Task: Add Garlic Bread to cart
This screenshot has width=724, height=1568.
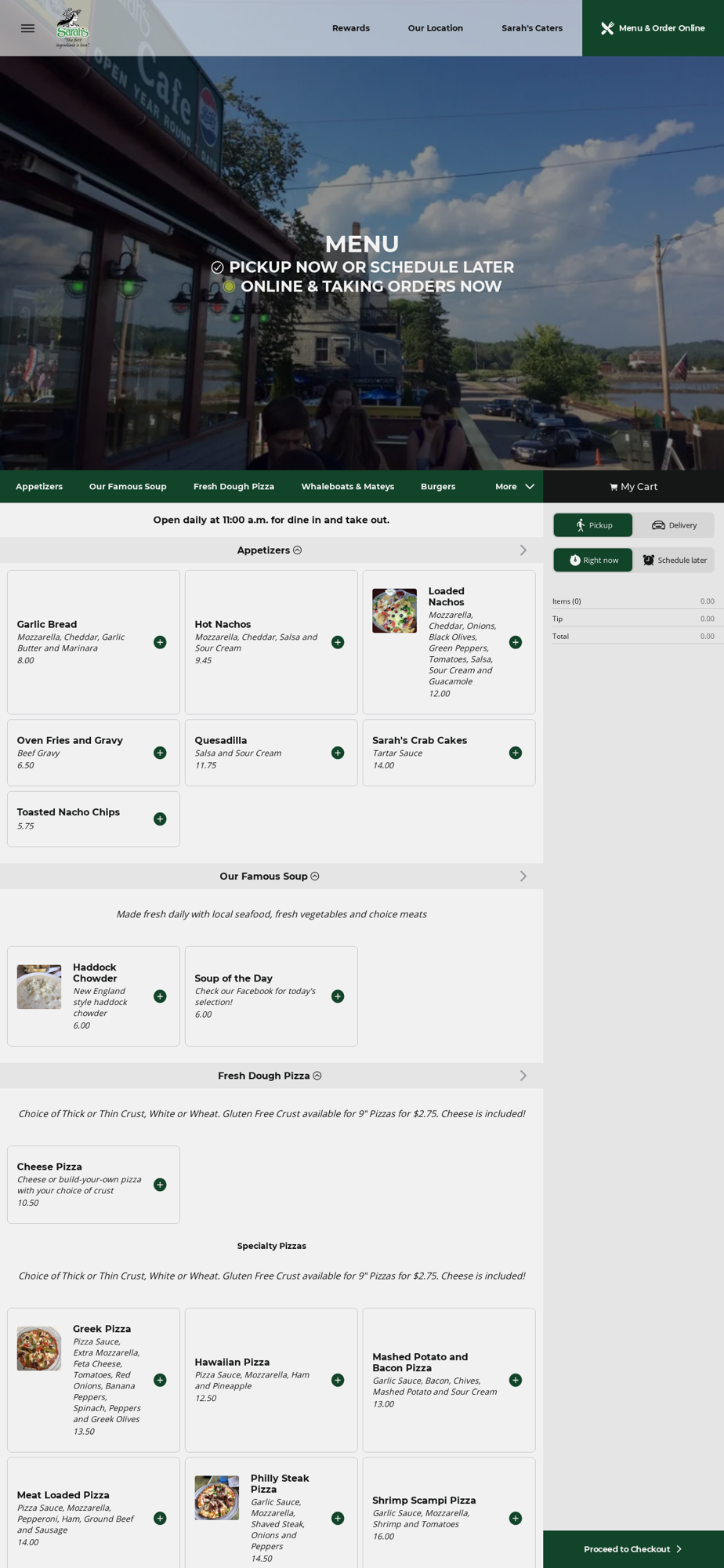Action: [160, 642]
